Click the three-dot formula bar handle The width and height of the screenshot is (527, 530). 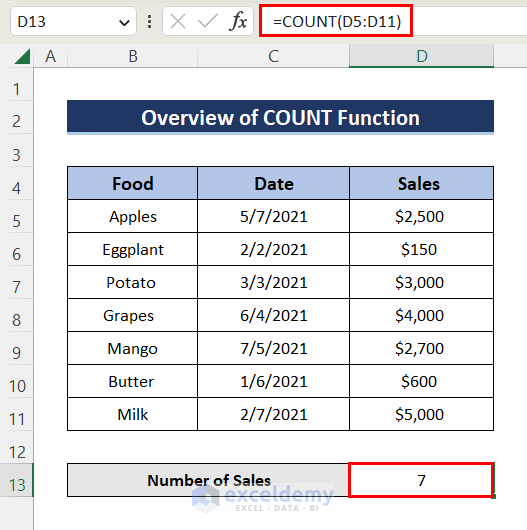click(149, 22)
